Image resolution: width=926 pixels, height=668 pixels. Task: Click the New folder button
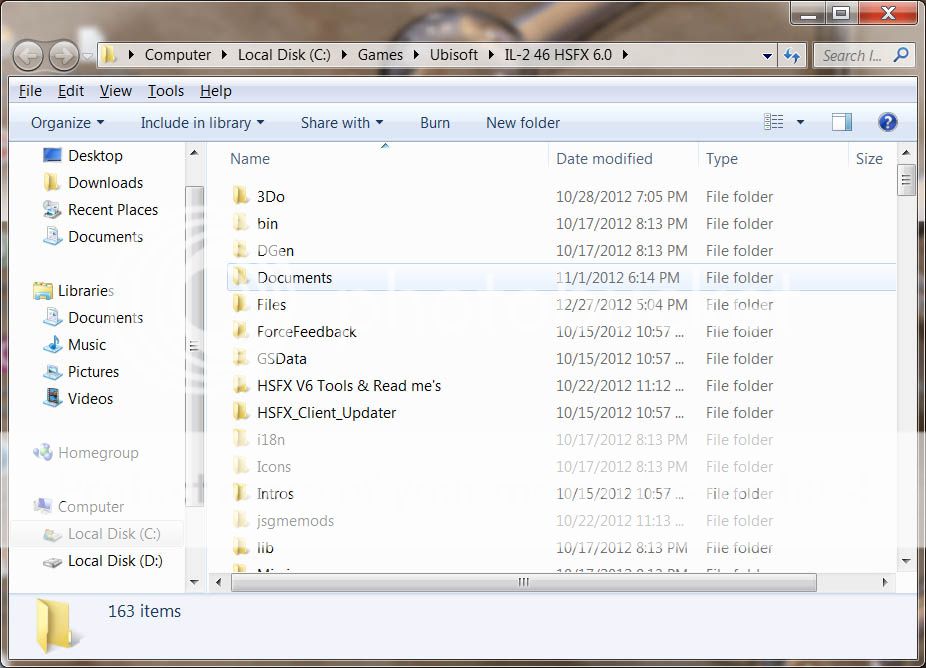point(522,123)
